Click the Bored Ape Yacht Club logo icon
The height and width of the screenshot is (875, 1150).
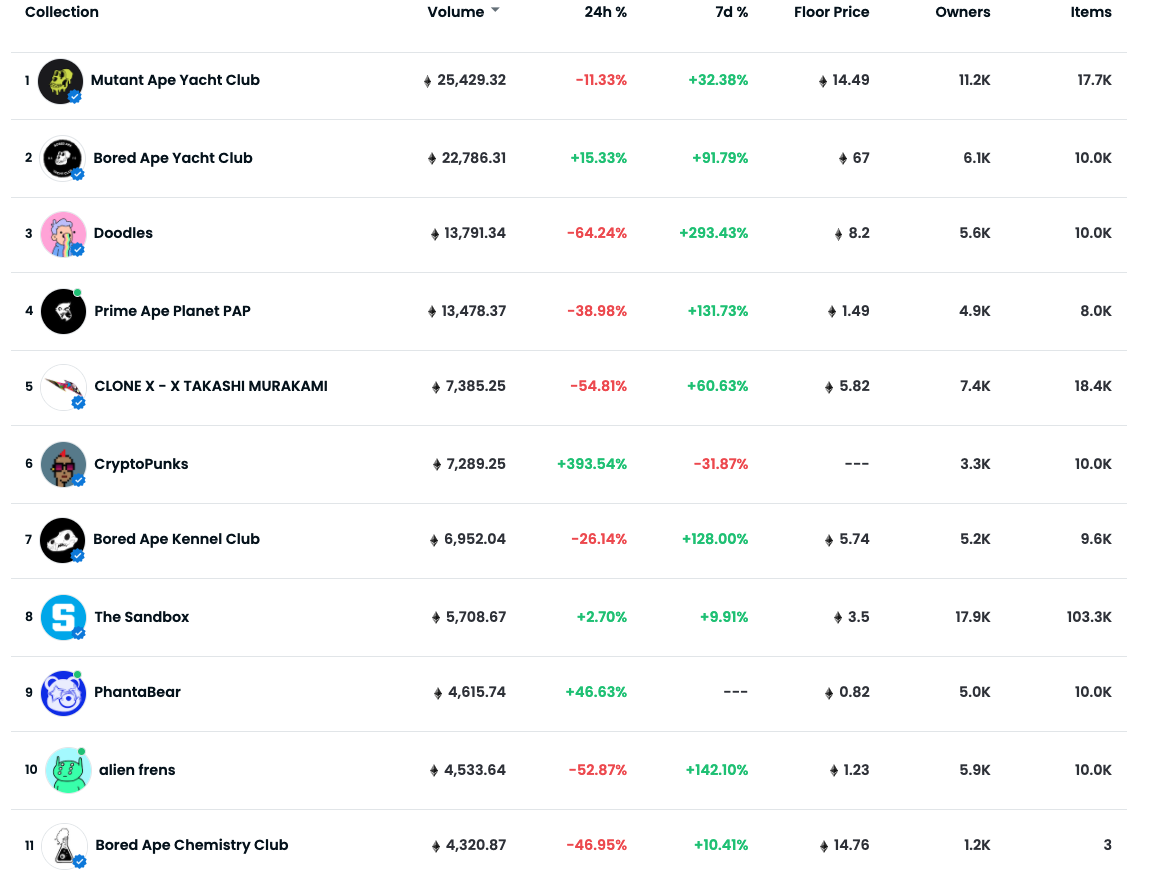point(62,158)
